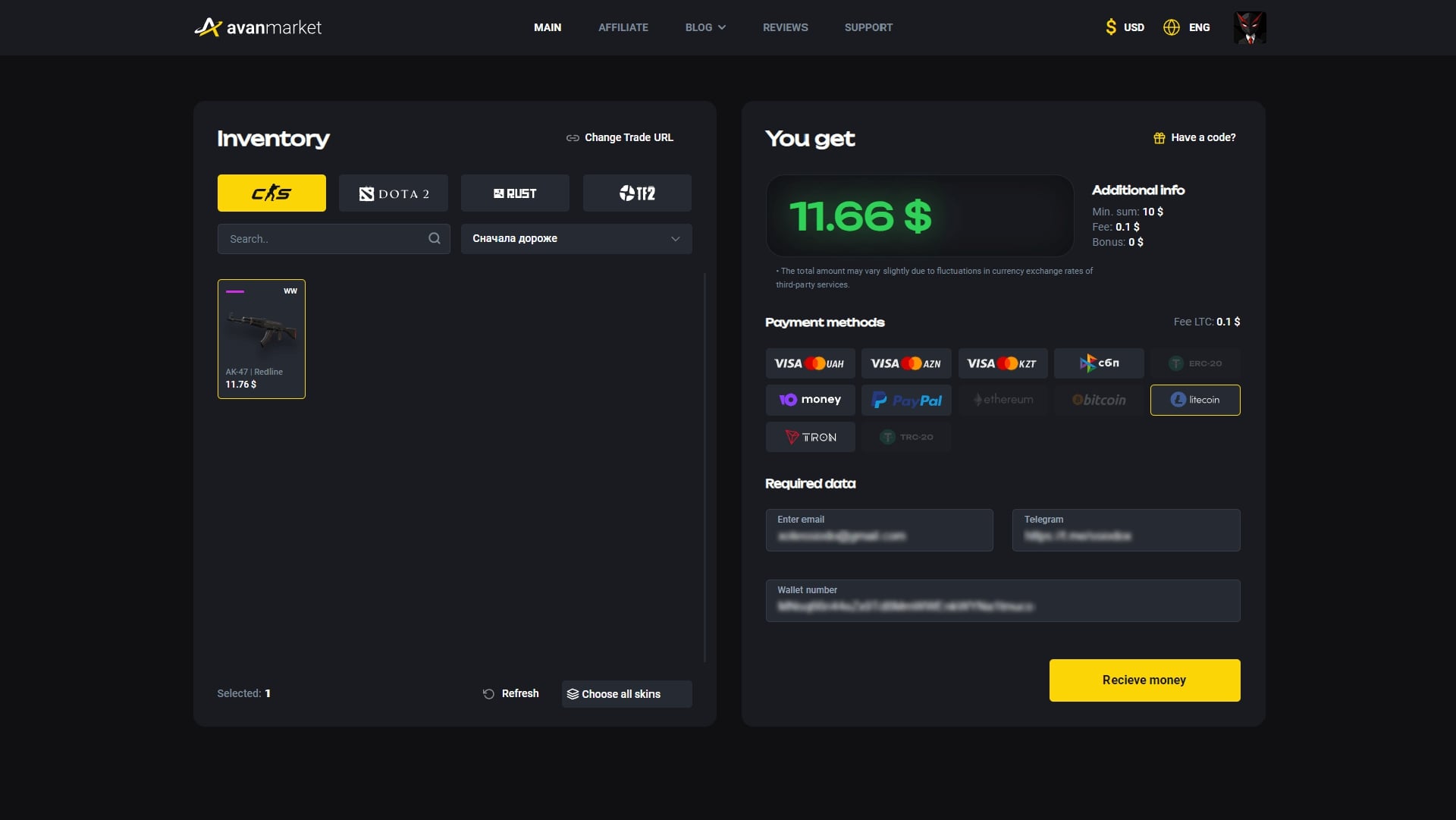Click the user avatar picture
The width and height of the screenshot is (1456, 820).
pyautogui.click(x=1249, y=27)
